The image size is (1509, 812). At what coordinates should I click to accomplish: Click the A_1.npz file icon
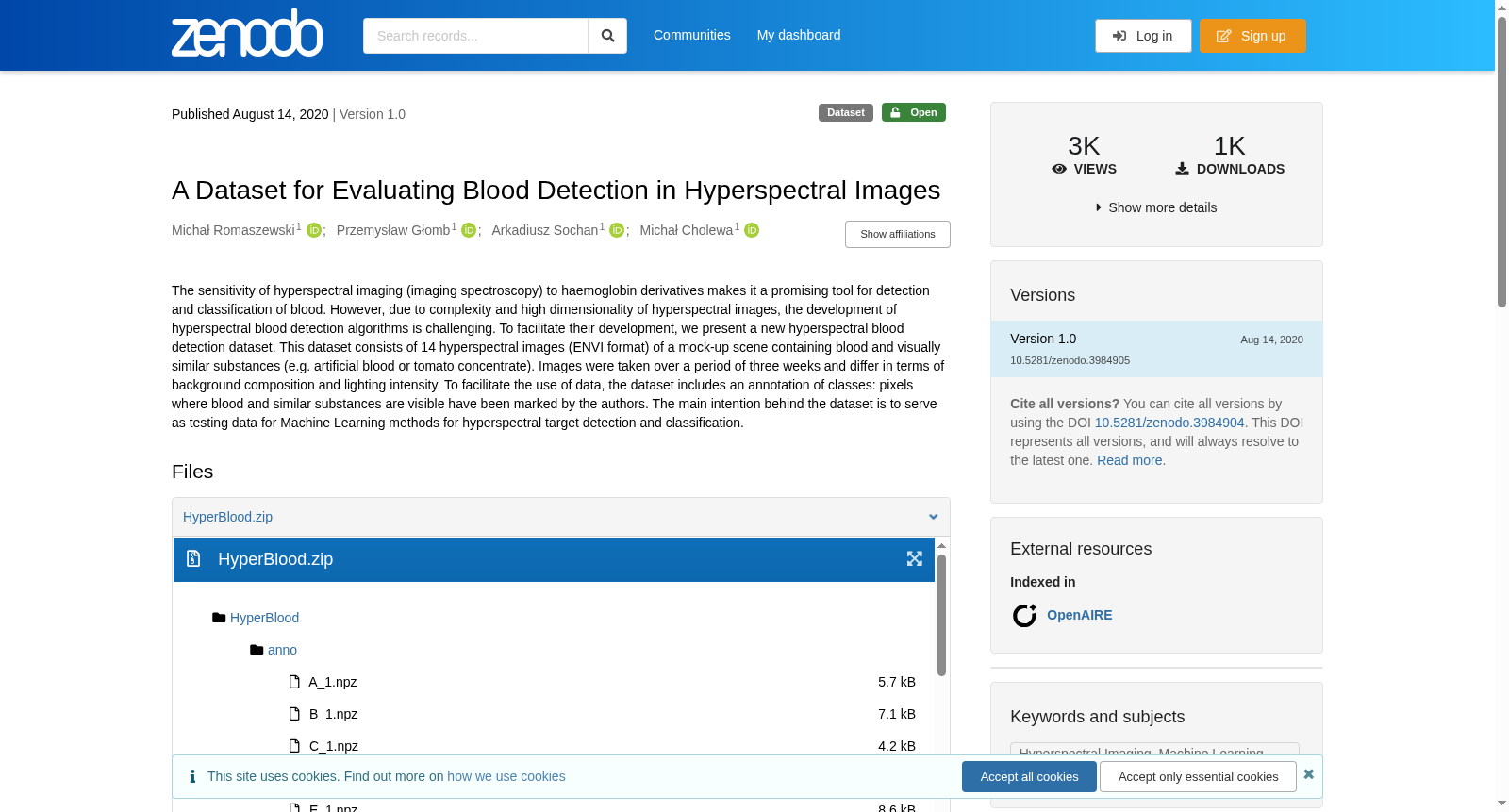pos(294,682)
